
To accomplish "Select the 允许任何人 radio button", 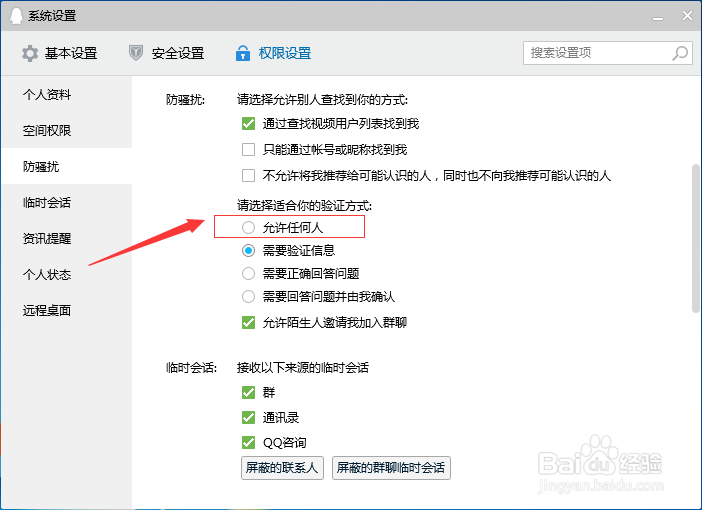I will [x=248, y=227].
